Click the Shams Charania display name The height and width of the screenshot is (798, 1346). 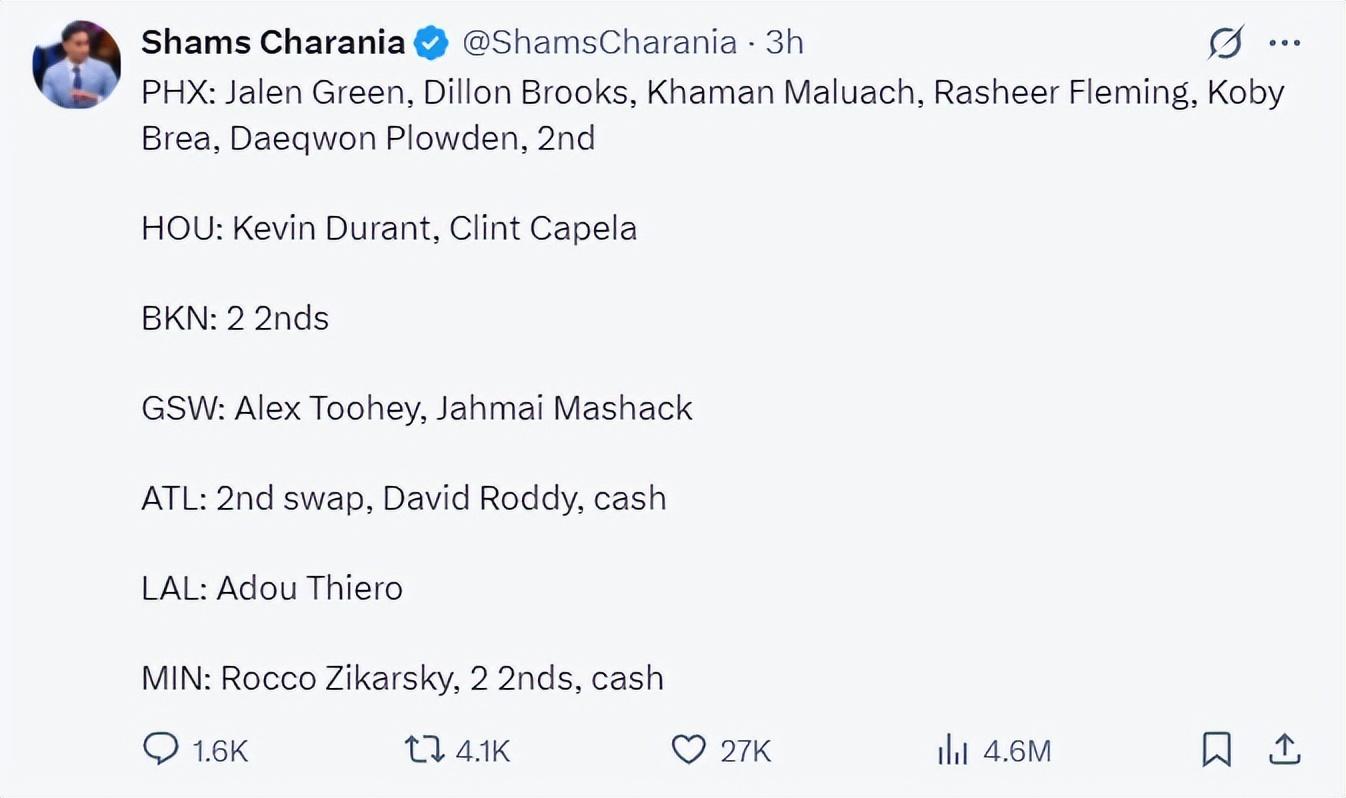pyautogui.click(x=272, y=42)
